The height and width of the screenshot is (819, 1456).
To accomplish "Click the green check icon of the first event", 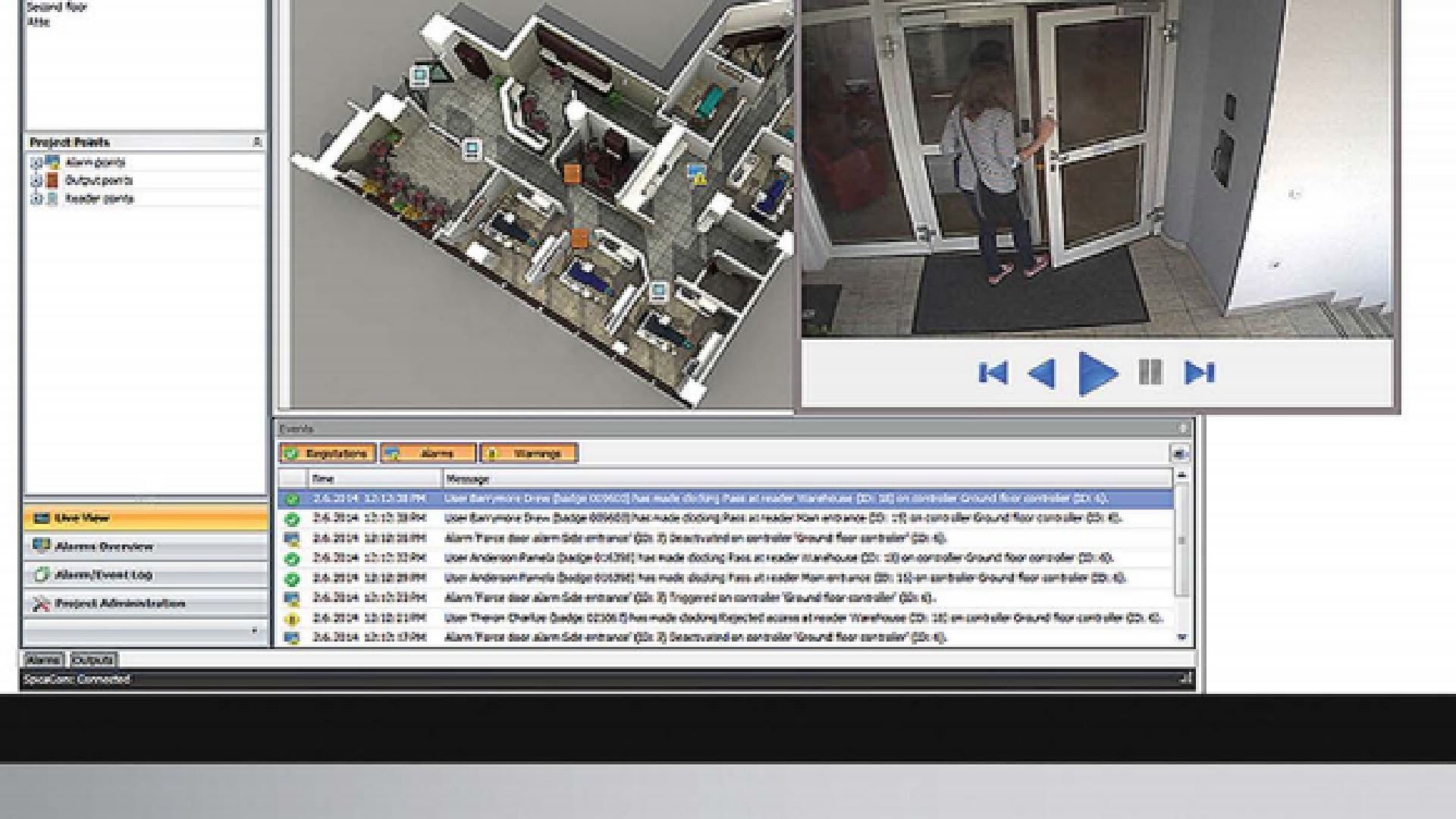I will (292, 499).
